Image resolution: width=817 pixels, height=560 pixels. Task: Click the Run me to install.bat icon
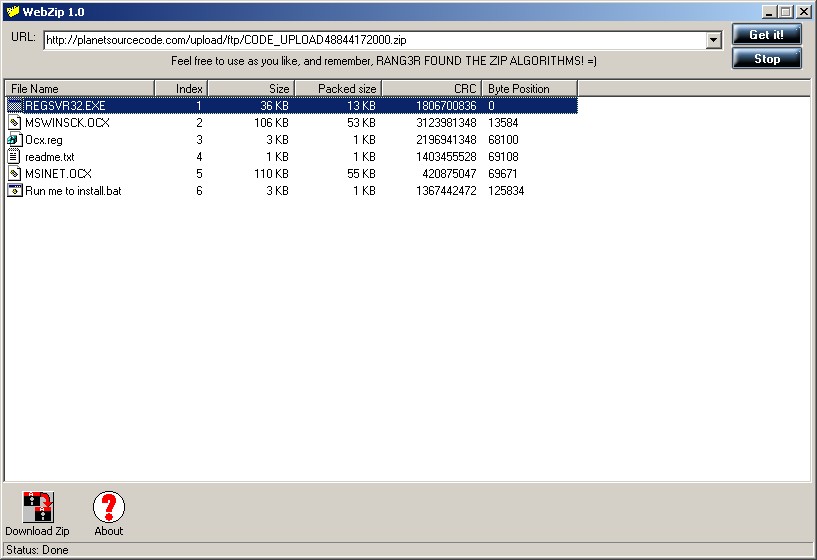[15, 191]
